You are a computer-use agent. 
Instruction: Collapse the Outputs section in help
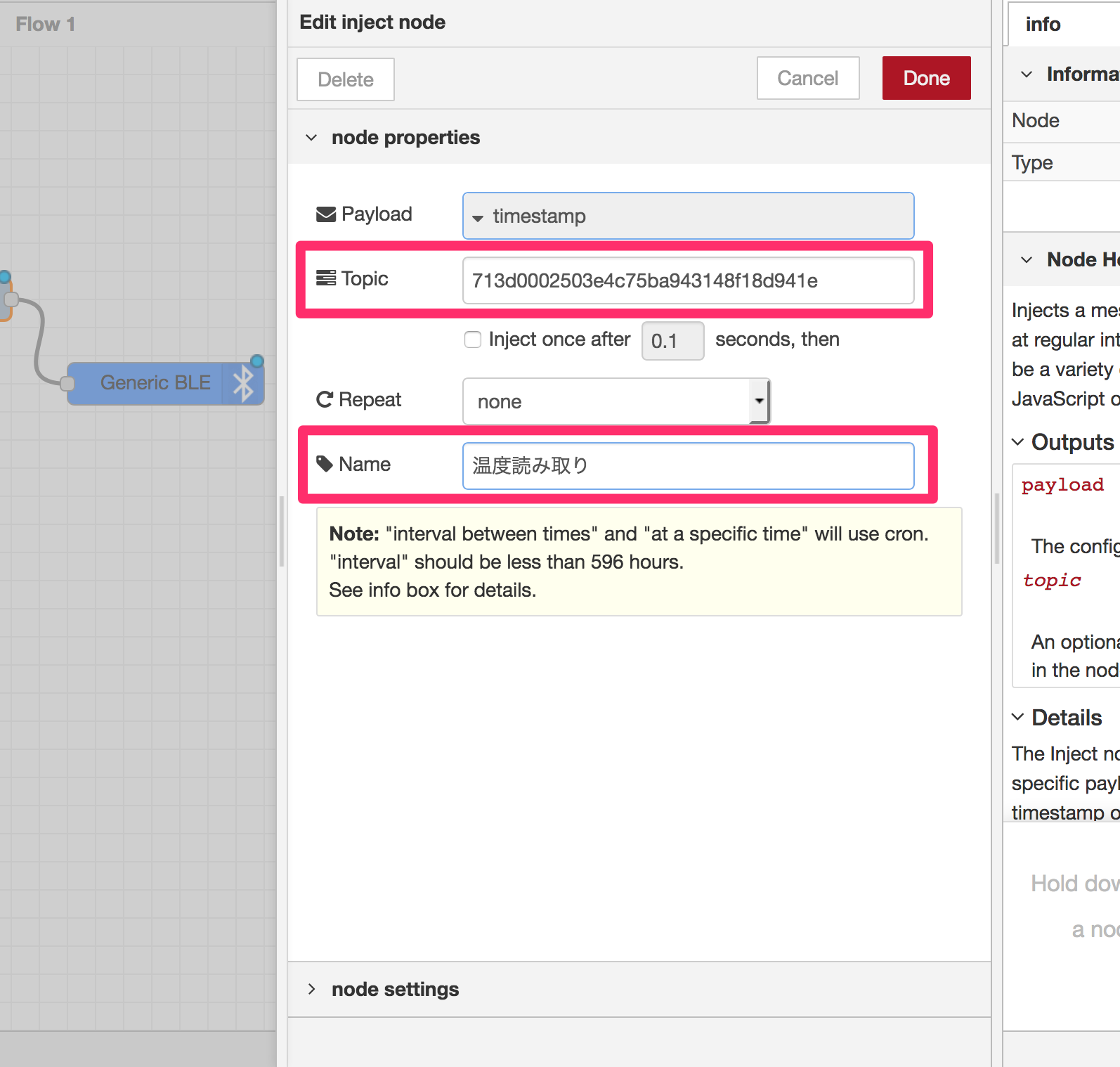pyautogui.click(x=1018, y=442)
